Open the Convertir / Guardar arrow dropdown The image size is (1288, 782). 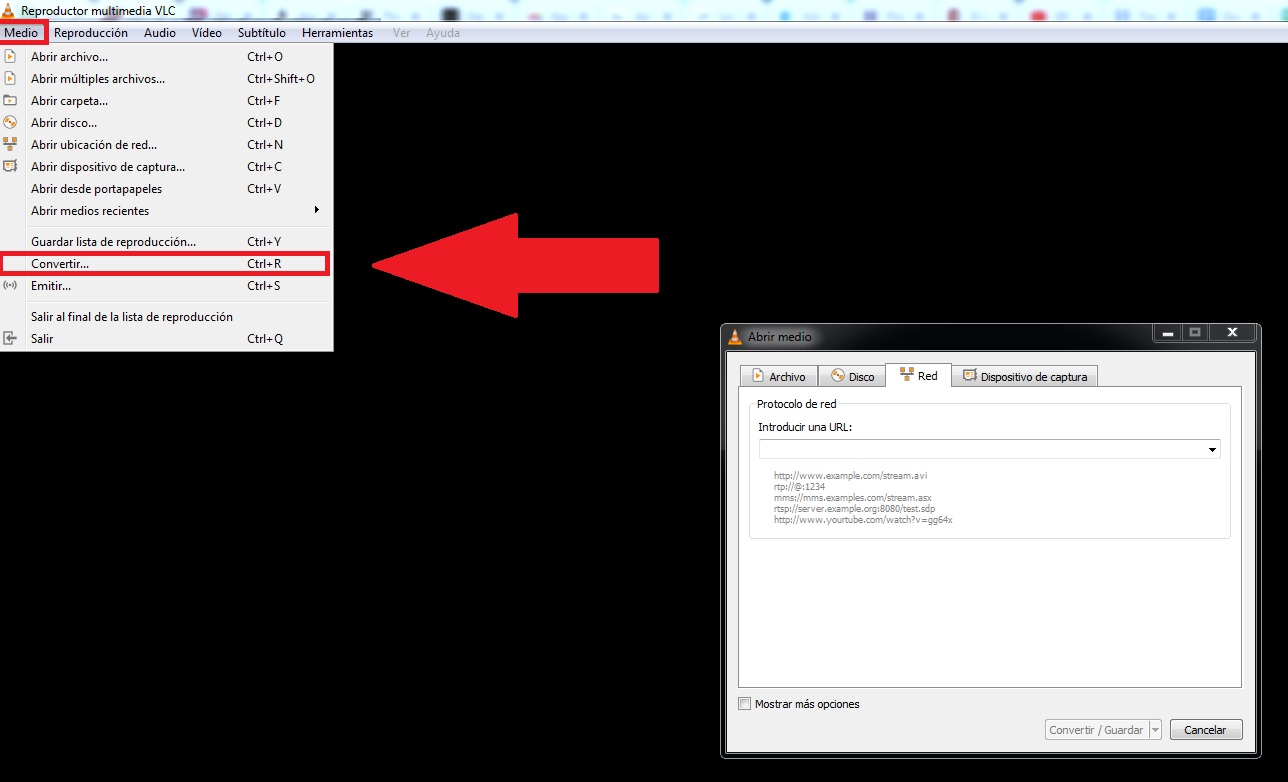click(1155, 730)
